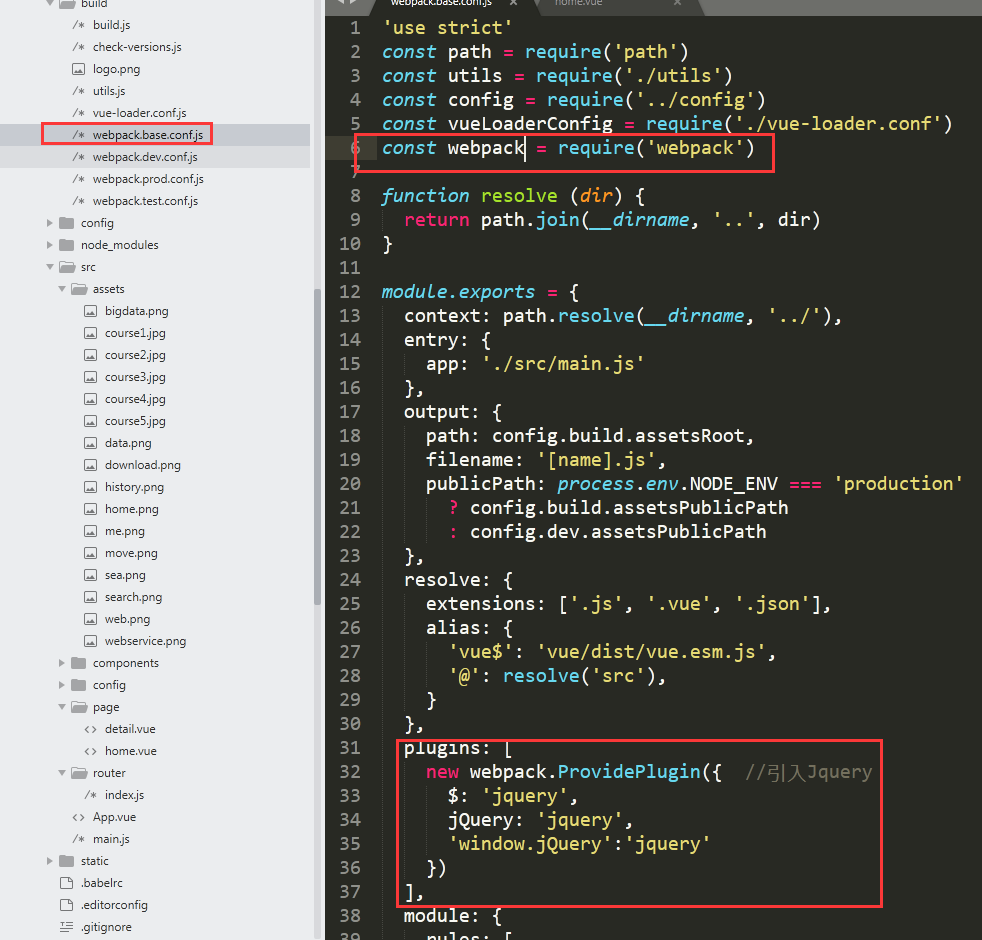Expand the node_modules folder arrow
Image resolution: width=982 pixels, height=940 pixels.
click(x=49, y=245)
